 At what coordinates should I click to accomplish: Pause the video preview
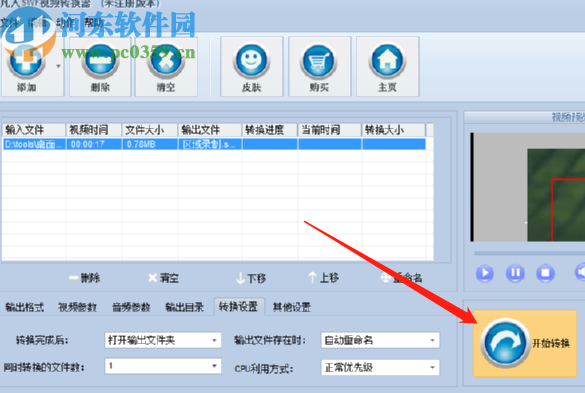point(515,273)
